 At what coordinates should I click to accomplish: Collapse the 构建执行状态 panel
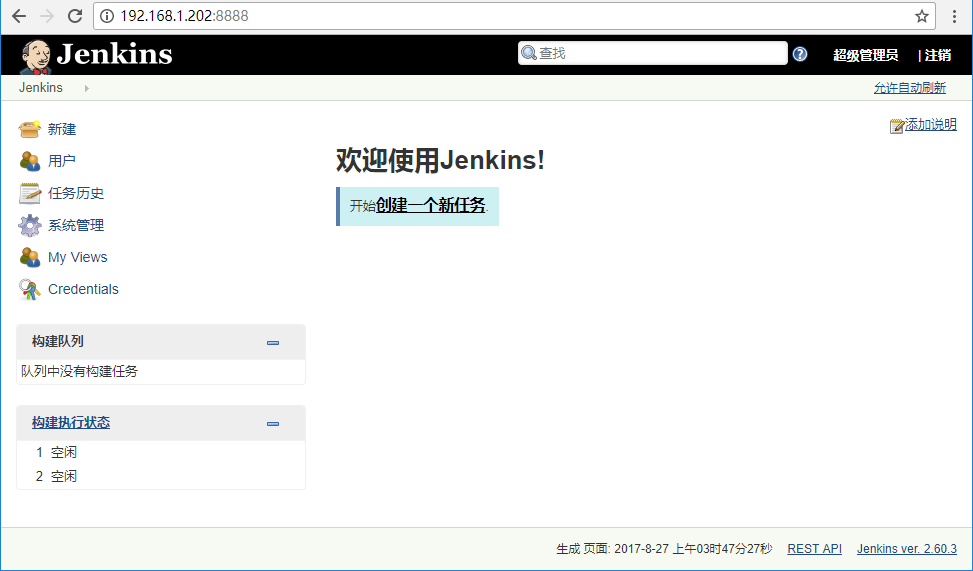point(272,424)
